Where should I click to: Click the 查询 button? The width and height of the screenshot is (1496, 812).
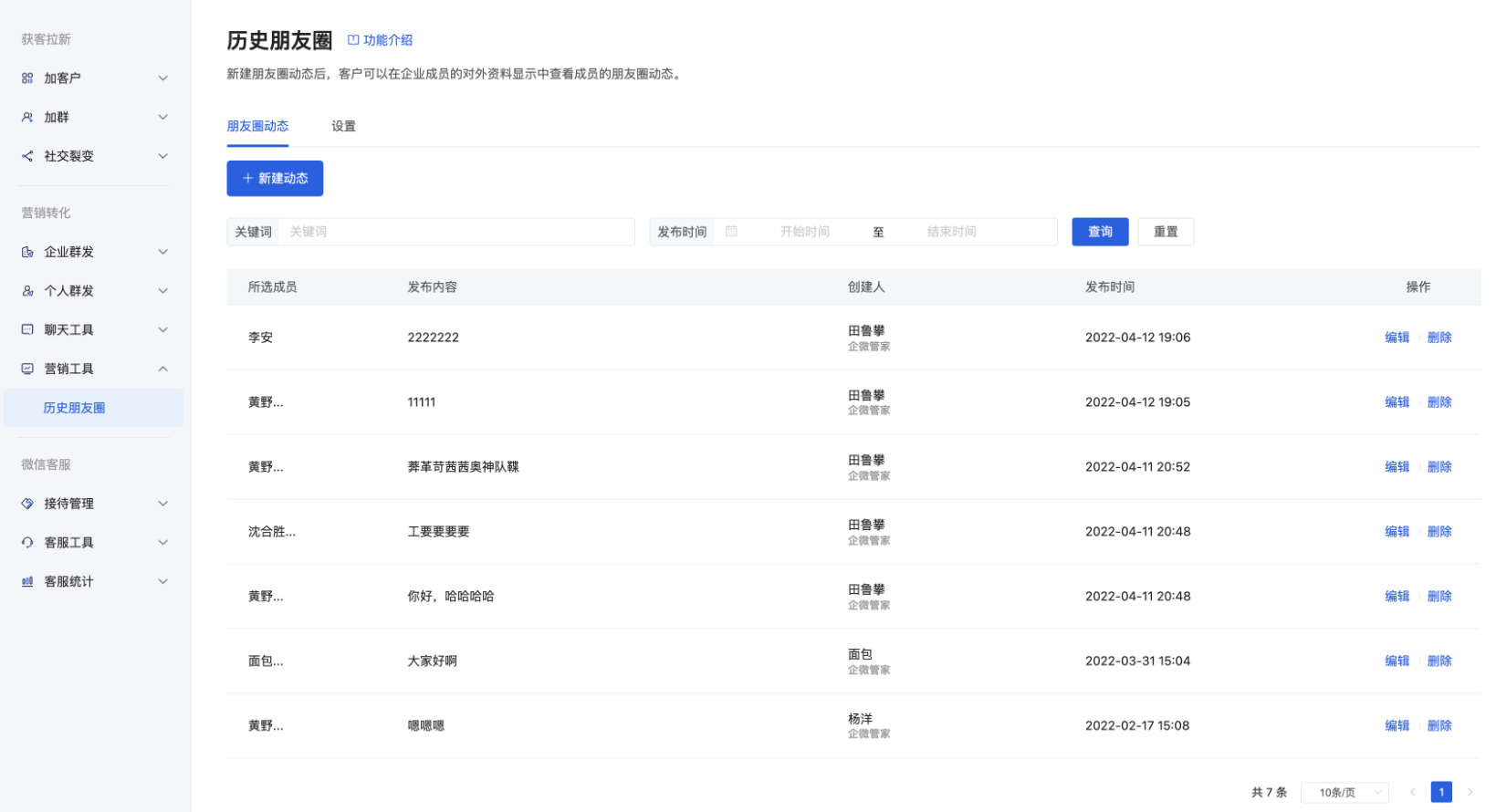(1100, 232)
